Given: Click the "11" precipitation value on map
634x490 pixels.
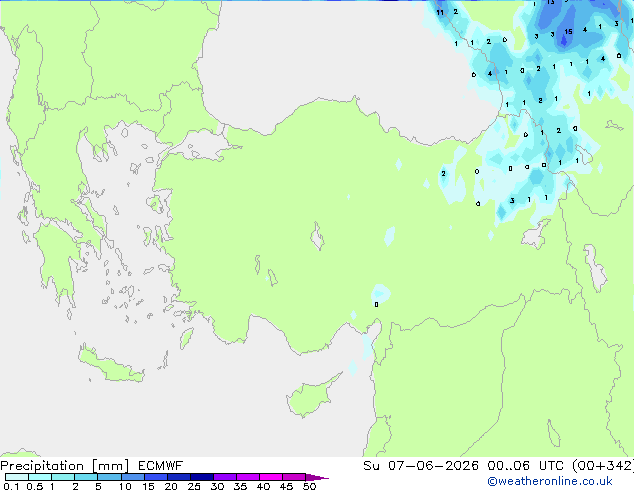Looking at the screenshot, I should (440, 13).
